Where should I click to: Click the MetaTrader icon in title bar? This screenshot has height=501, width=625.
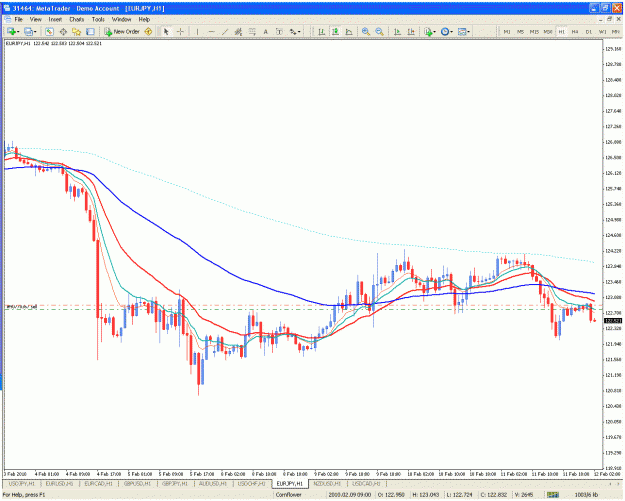(6, 8)
